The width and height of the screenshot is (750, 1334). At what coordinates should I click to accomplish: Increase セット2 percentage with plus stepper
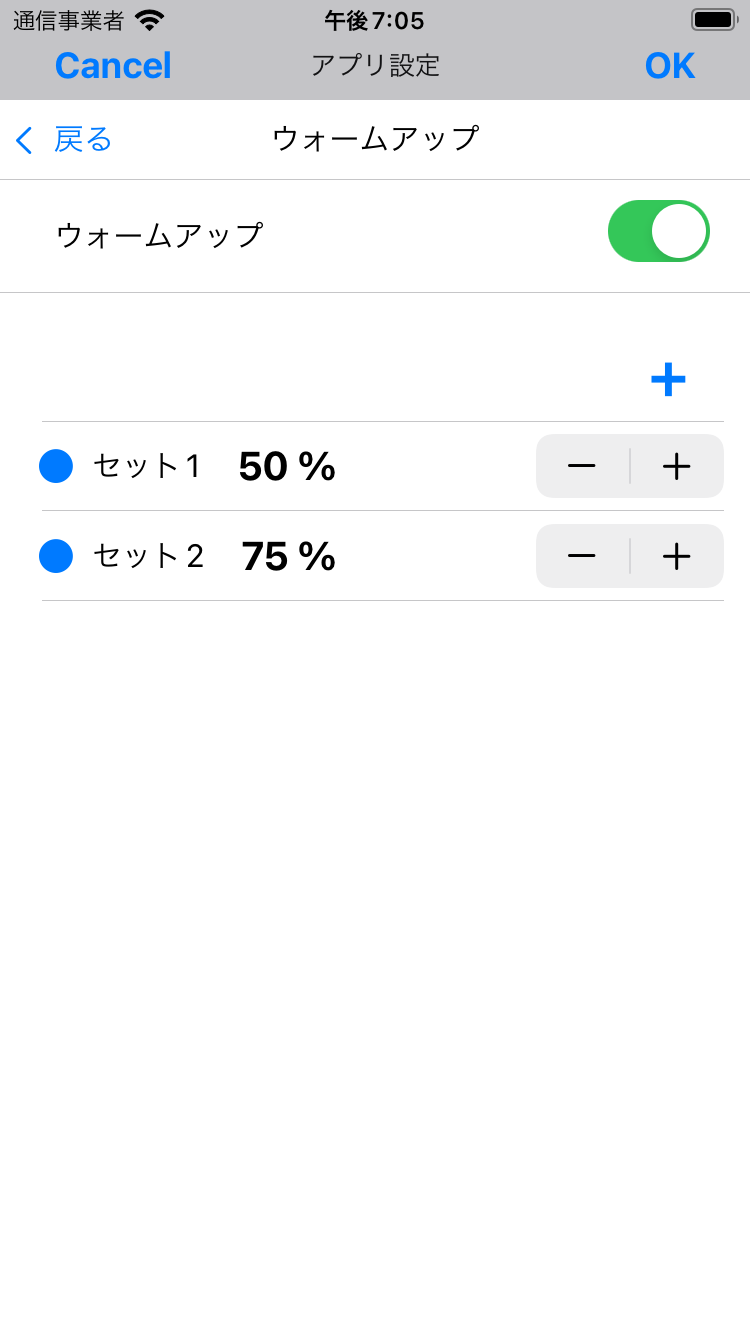pos(677,556)
